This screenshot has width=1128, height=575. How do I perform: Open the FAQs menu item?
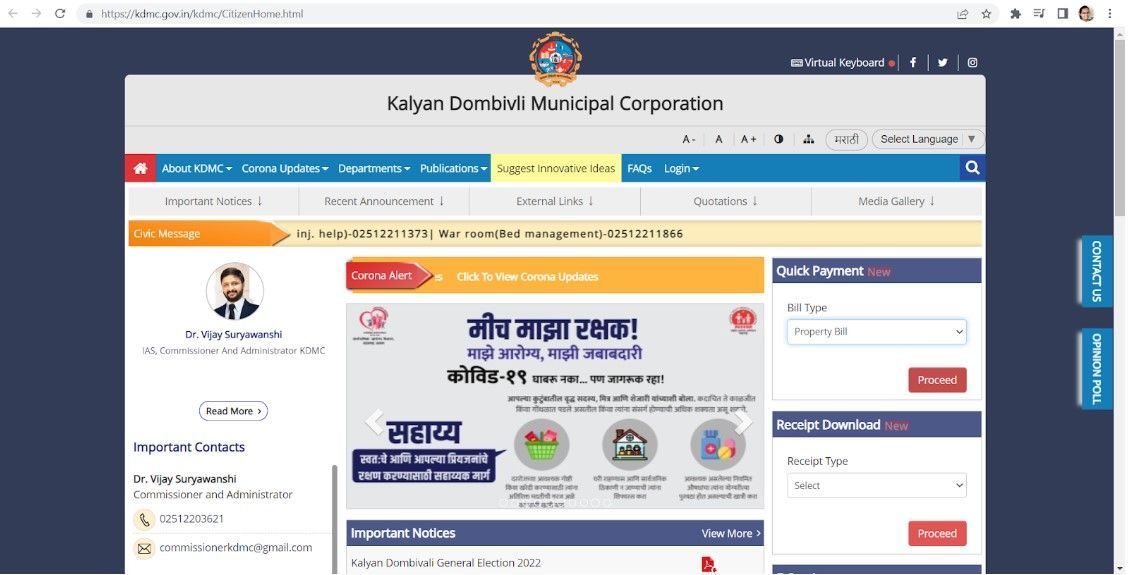click(640, 168)
